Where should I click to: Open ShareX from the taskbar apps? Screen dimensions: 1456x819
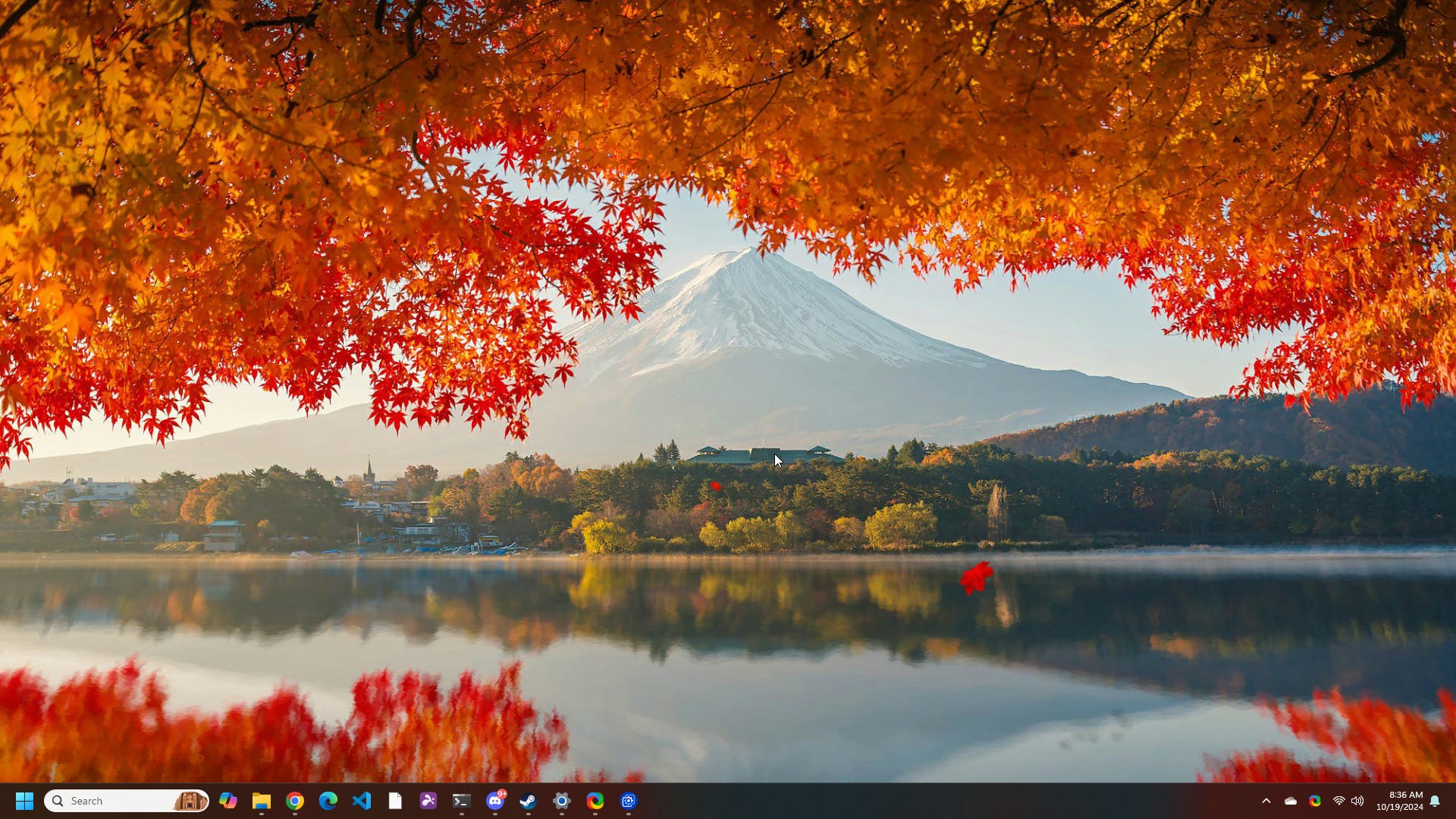pyautogui.click(x=595, y=801)
